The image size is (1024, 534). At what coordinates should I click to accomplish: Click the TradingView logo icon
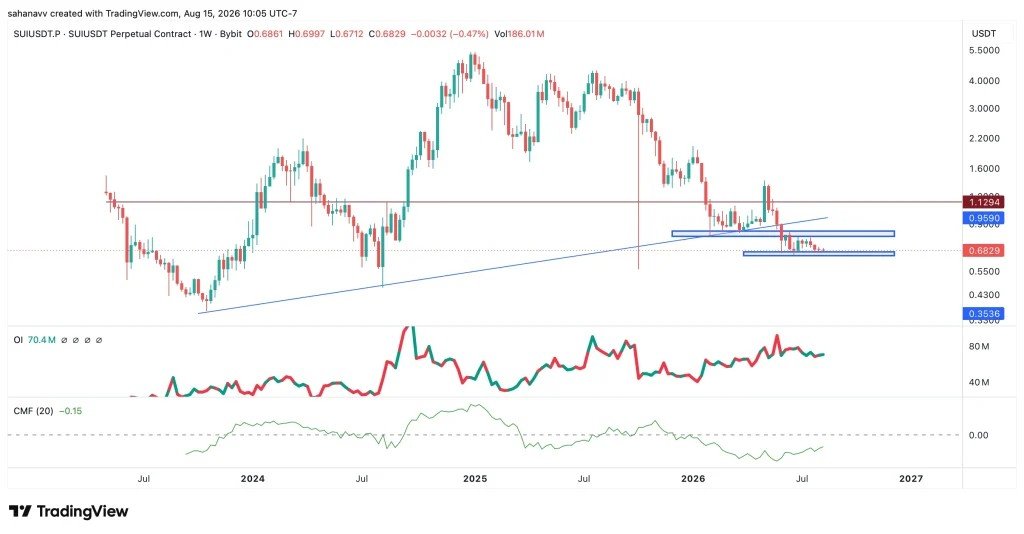19,511
